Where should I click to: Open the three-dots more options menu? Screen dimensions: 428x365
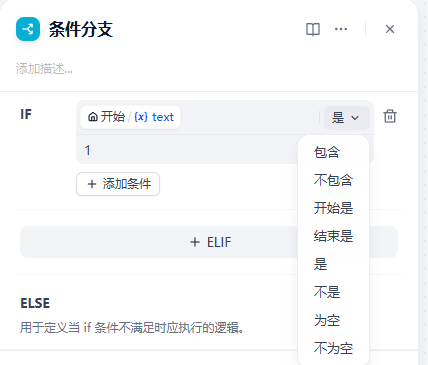(341, 29)
